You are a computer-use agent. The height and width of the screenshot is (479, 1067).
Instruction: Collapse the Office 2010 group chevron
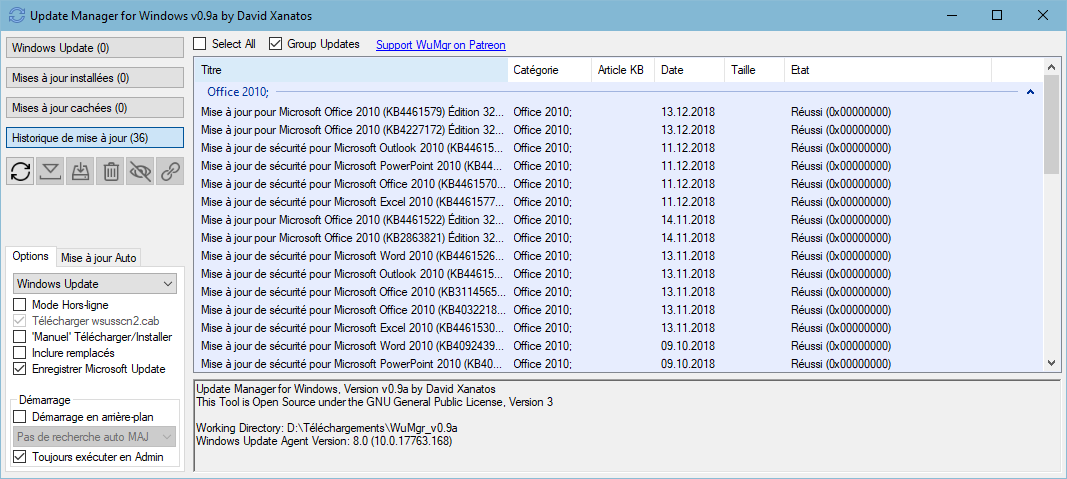click(x=1030, y=91)
